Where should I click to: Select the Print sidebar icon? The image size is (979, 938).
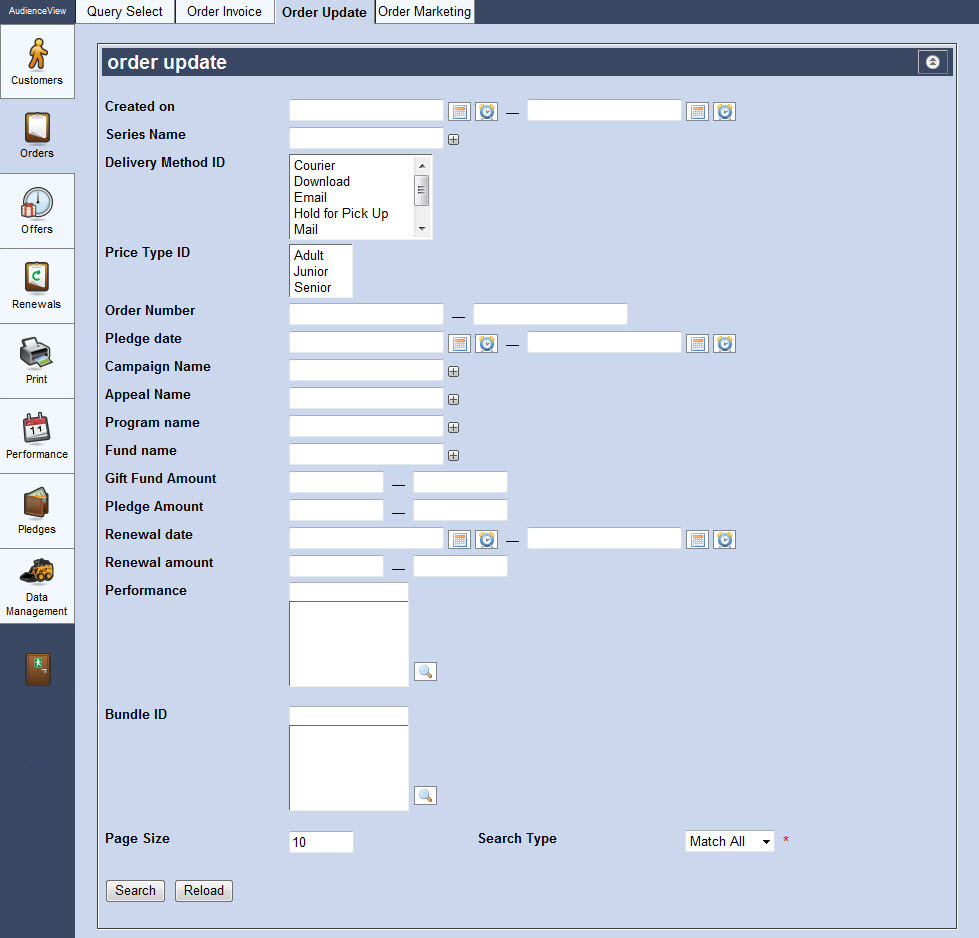click(37, 360)
